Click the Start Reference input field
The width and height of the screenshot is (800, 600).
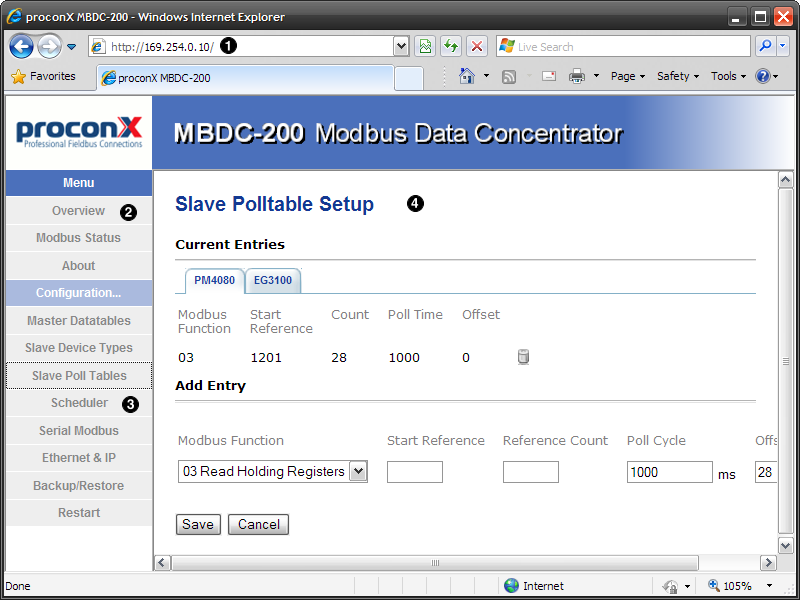(415, 472)
